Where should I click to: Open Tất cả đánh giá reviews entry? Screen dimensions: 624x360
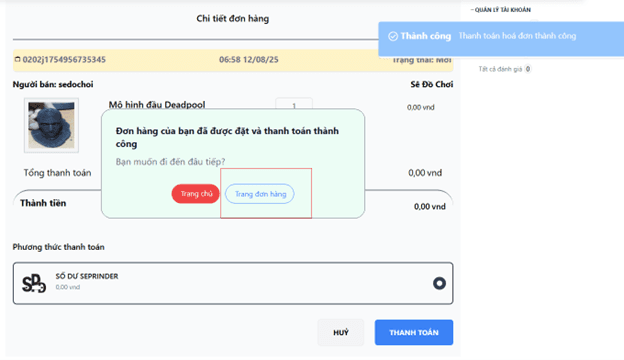[504, 69]
